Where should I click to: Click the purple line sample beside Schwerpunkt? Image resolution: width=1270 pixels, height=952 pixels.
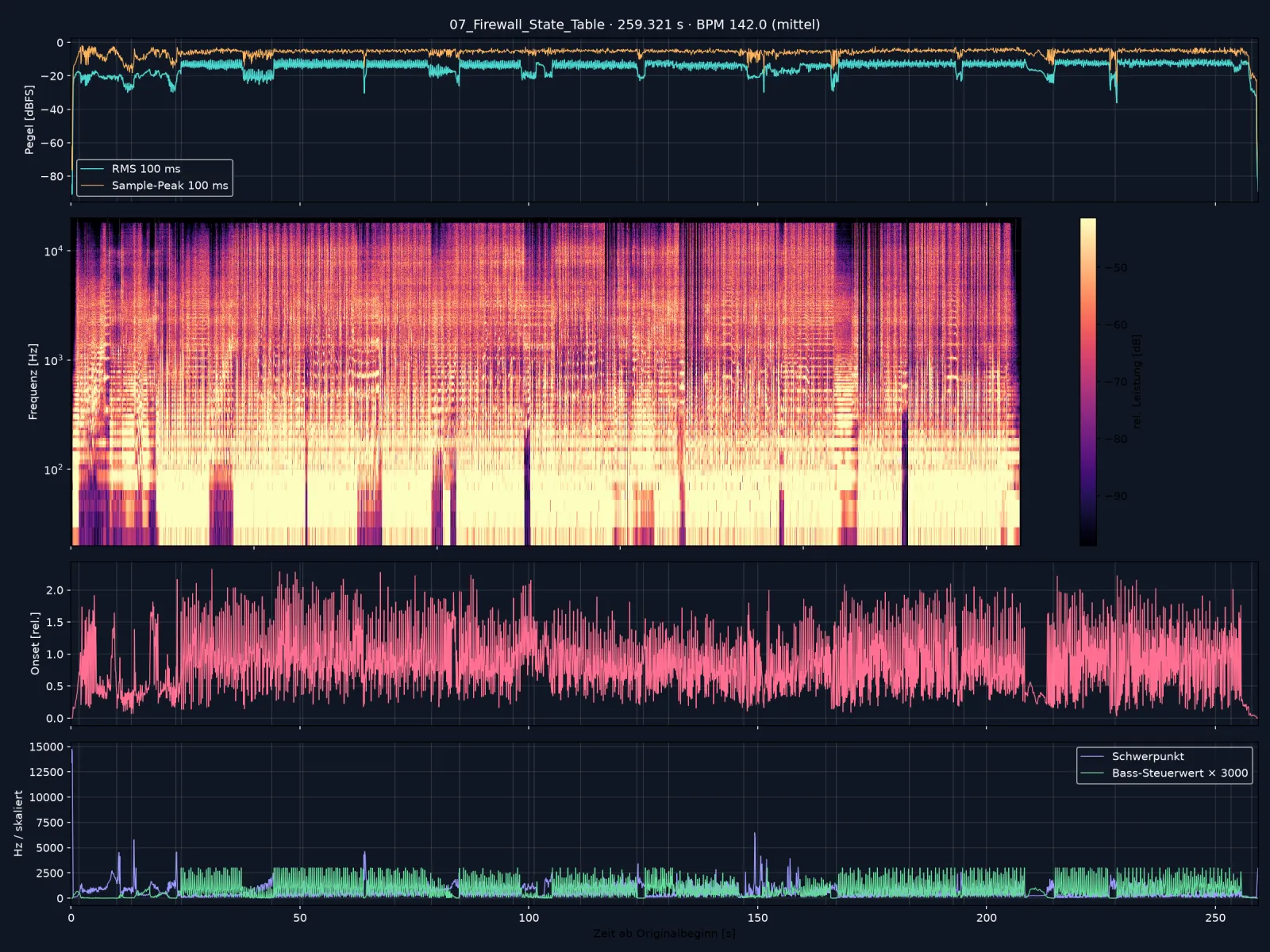(x=1092, y=757)
